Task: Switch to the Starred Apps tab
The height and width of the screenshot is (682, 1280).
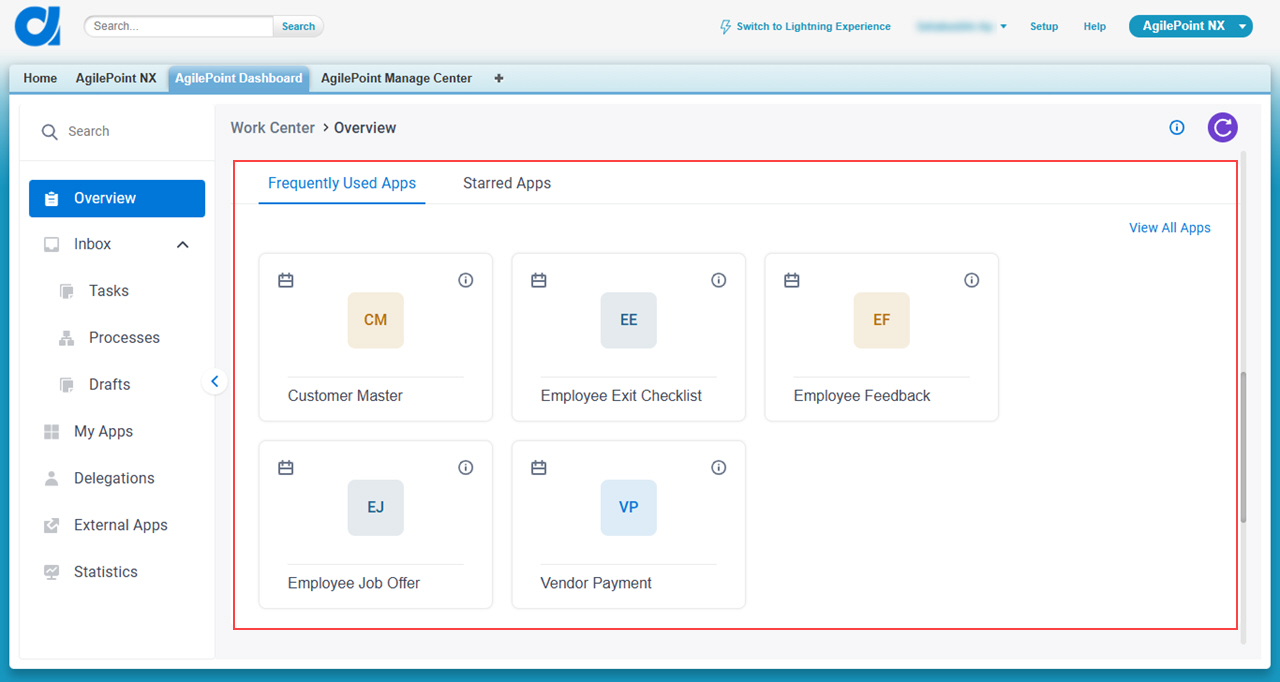Action: (507, 183)
